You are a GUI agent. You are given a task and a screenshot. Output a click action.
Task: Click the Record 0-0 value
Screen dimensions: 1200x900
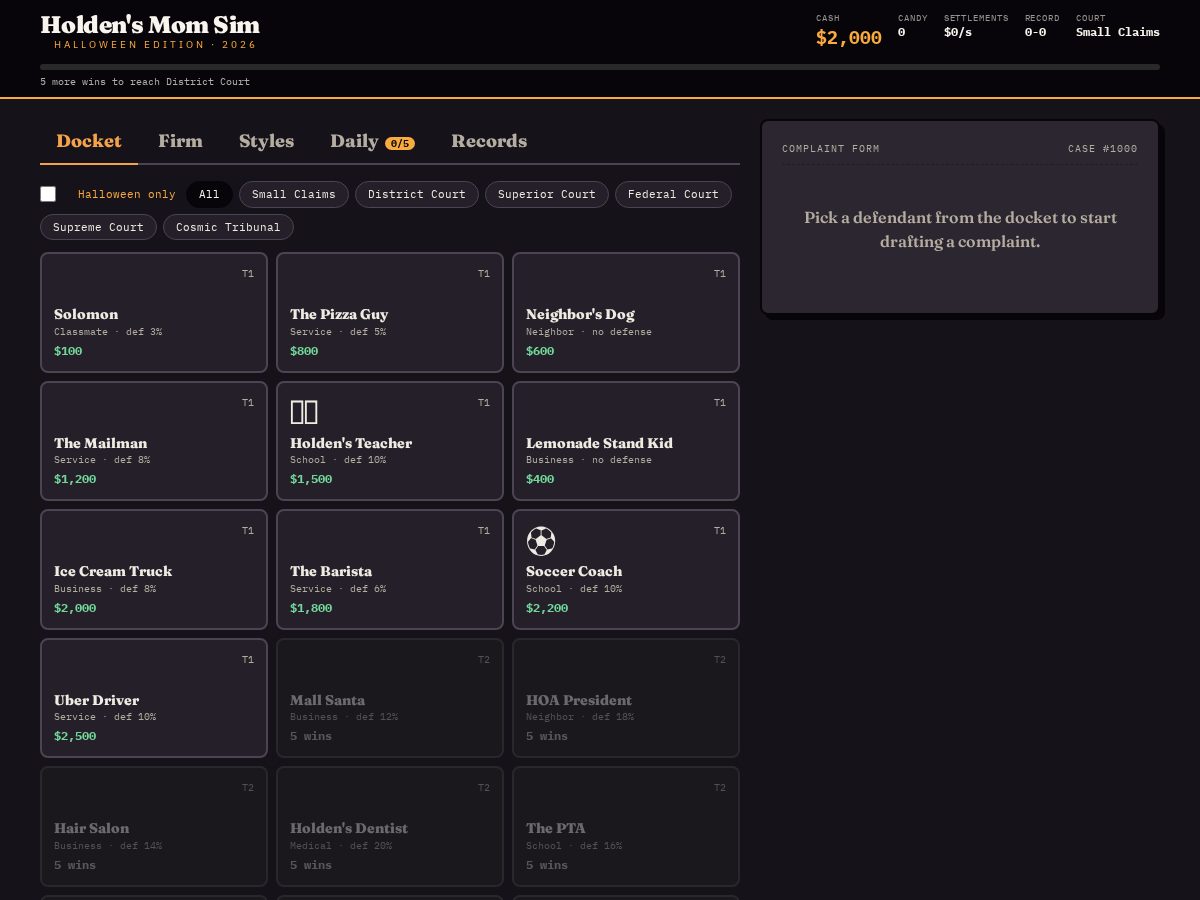click(1036, 32)
